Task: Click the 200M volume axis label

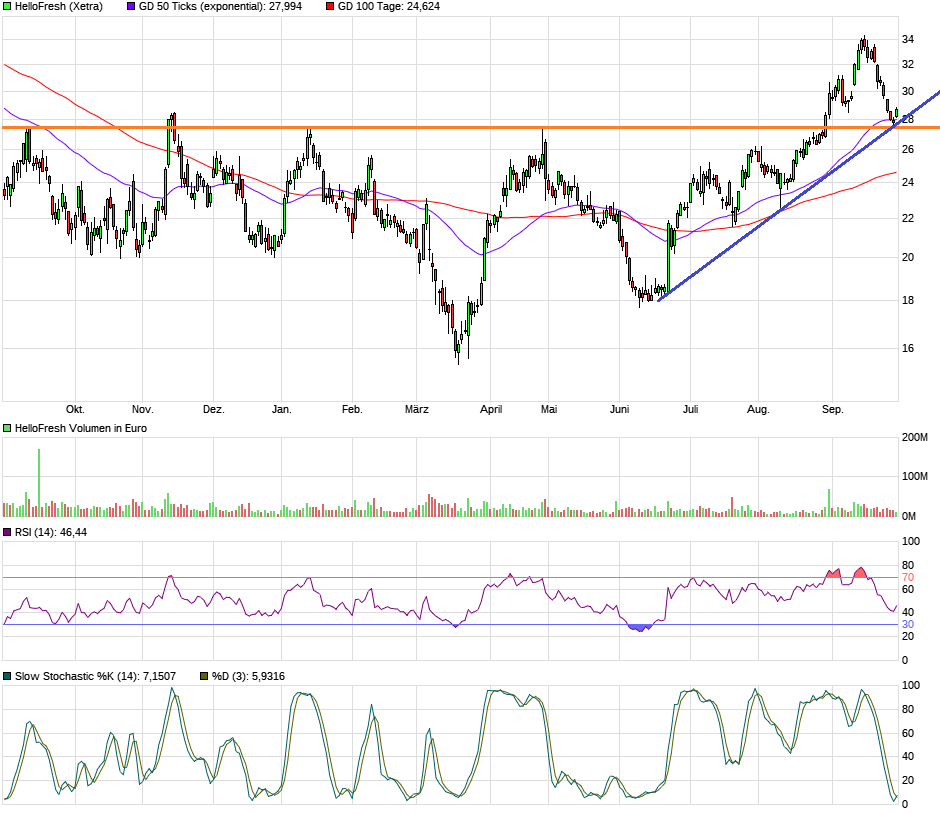Action: [x=915, y=438]
